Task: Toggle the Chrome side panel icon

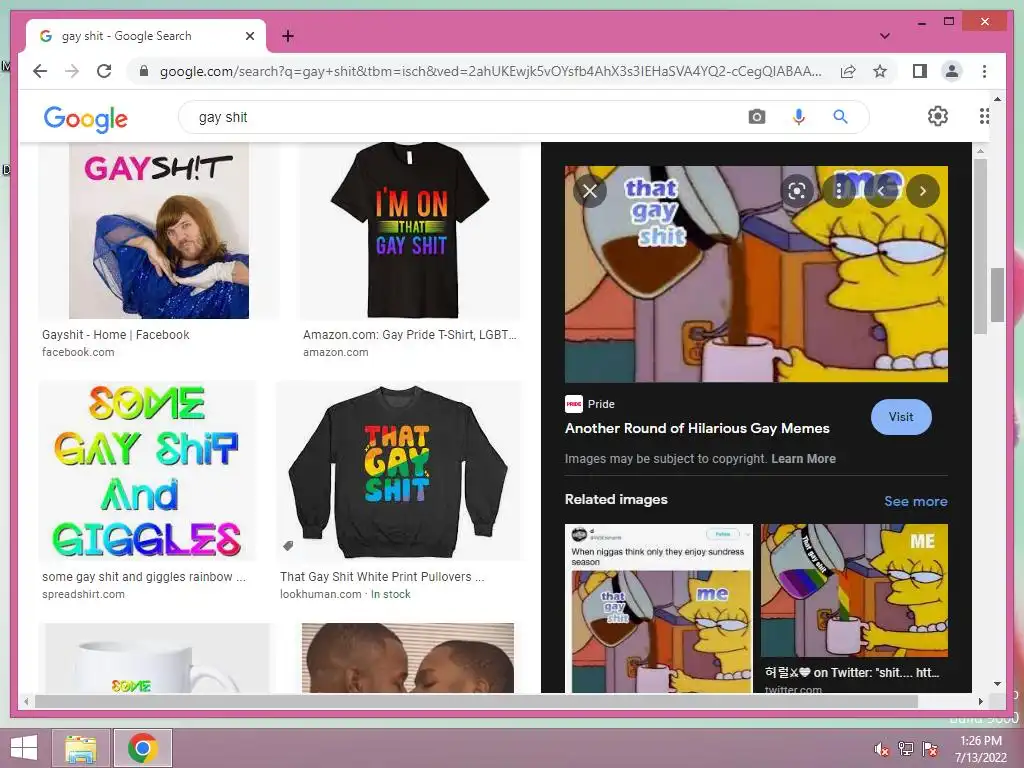Action: (920, 71)
